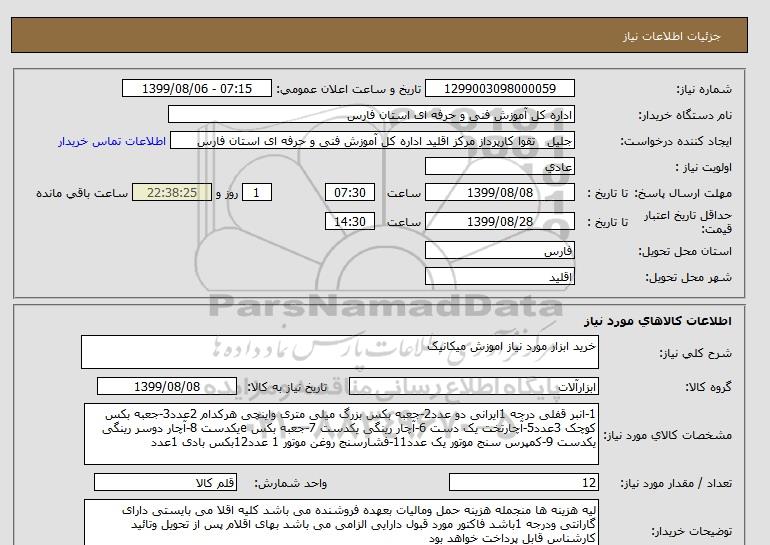
Task: Click the buyer notes text area
Action: [x=341, y=523]
